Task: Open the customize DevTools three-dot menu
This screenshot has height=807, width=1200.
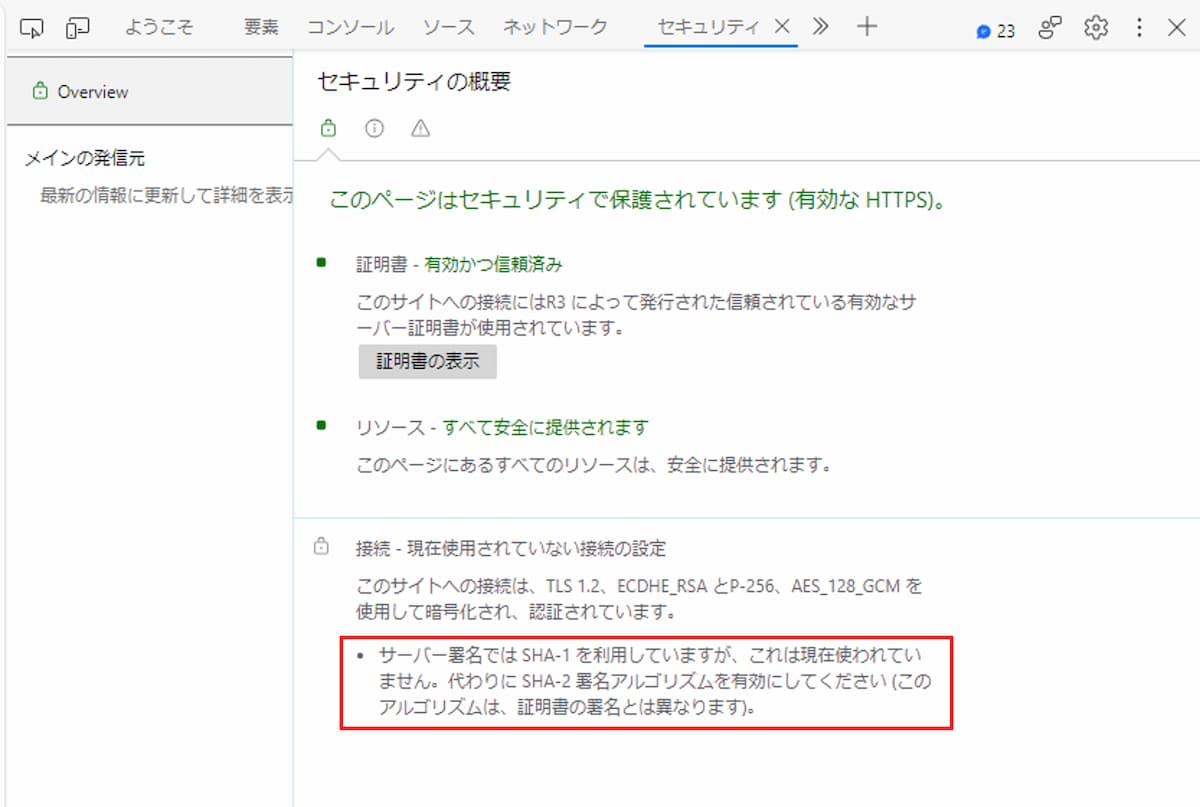Action: tap(1140, 27)
